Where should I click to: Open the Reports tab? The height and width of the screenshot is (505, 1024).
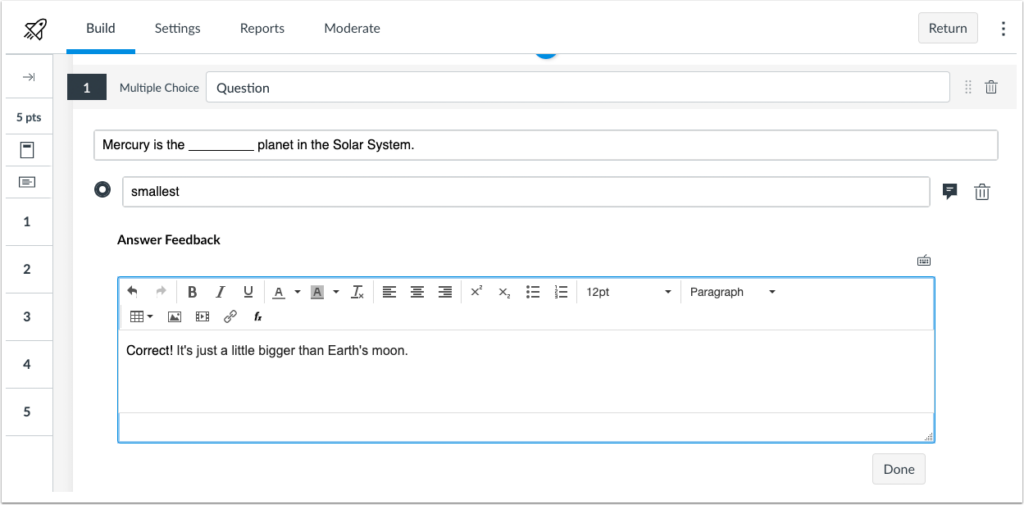262,28
